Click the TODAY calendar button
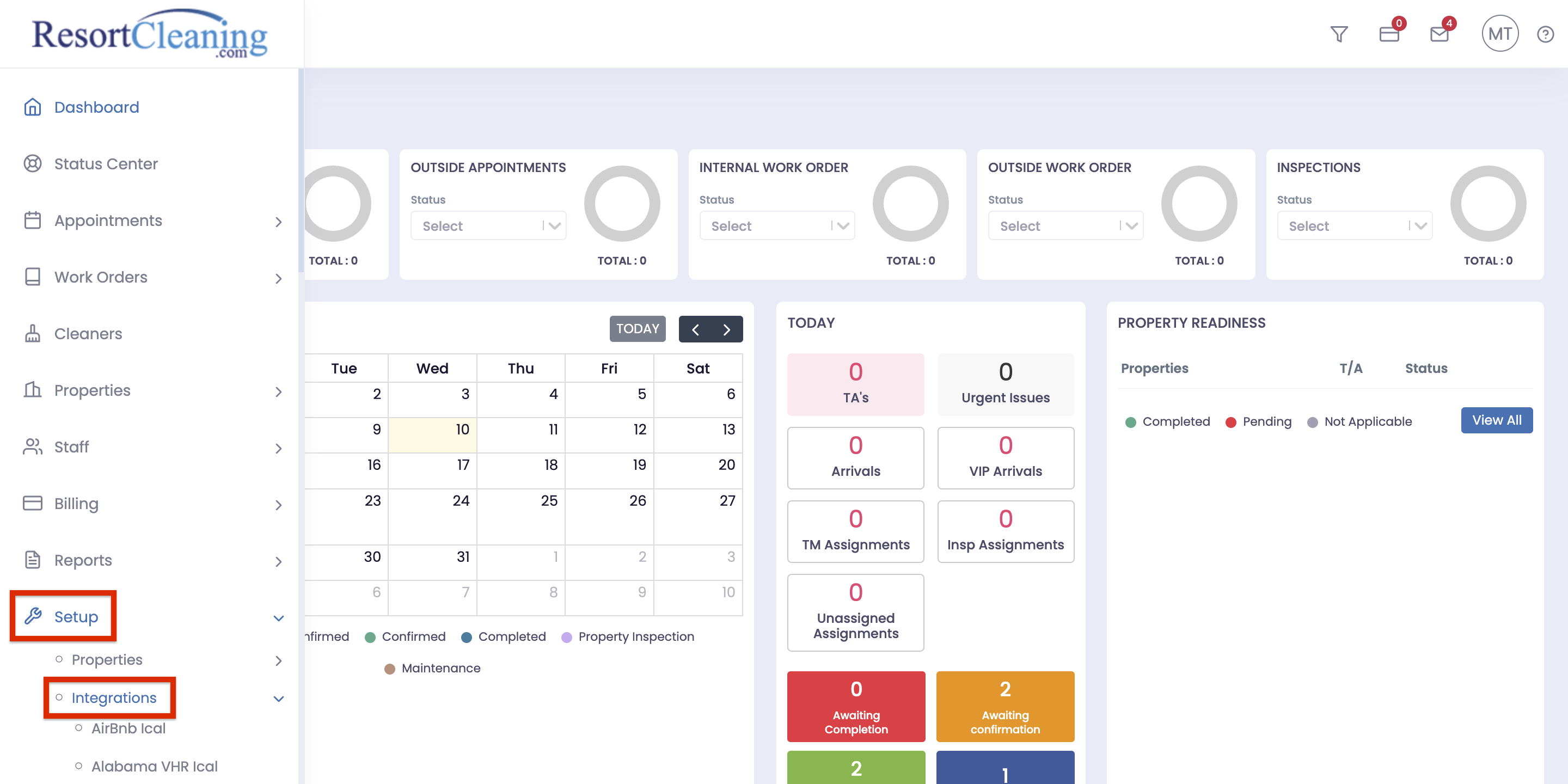Viewport: 1568px width, 784px height. (638, 329)
